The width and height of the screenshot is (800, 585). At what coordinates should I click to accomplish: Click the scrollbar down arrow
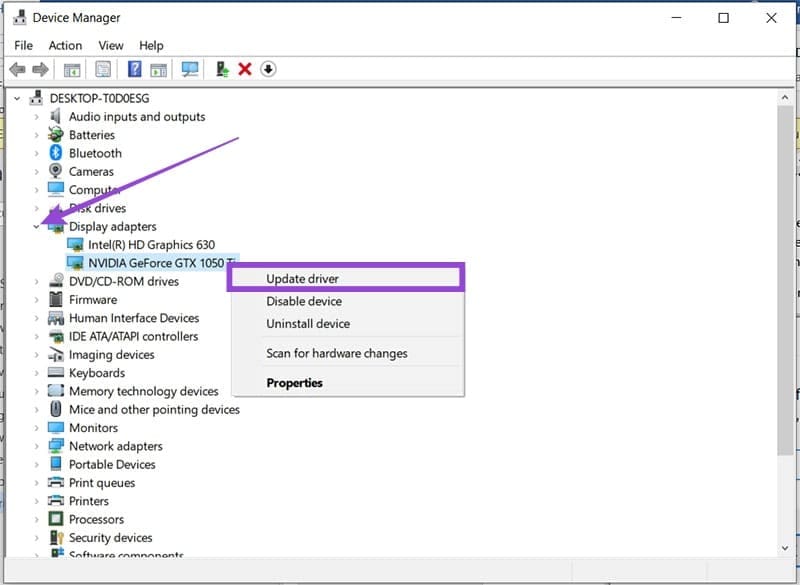(x=786, y=547)
